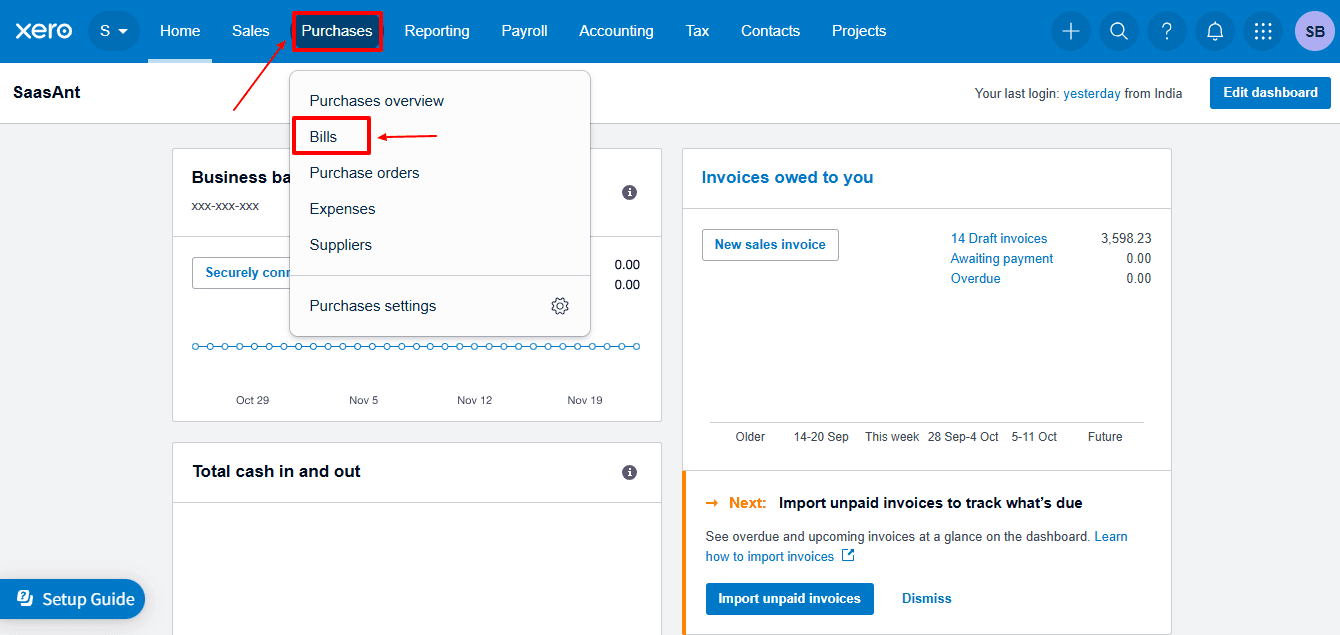This screenshot has width=1340, height=635.
Task: Click the Edit dashboard button
Action: click(x=1270, y=93)
